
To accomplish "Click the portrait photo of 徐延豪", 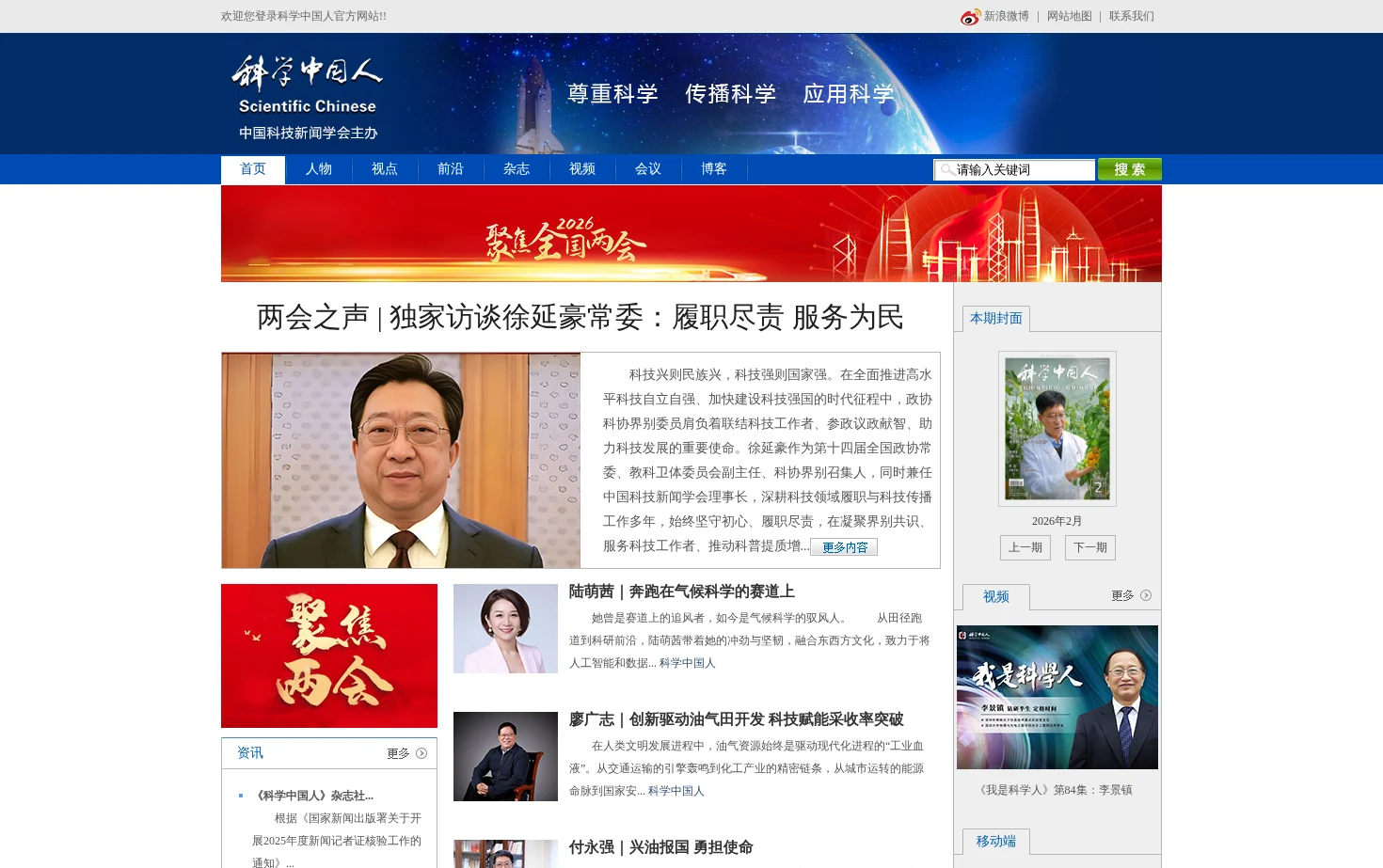I will 402,461.
